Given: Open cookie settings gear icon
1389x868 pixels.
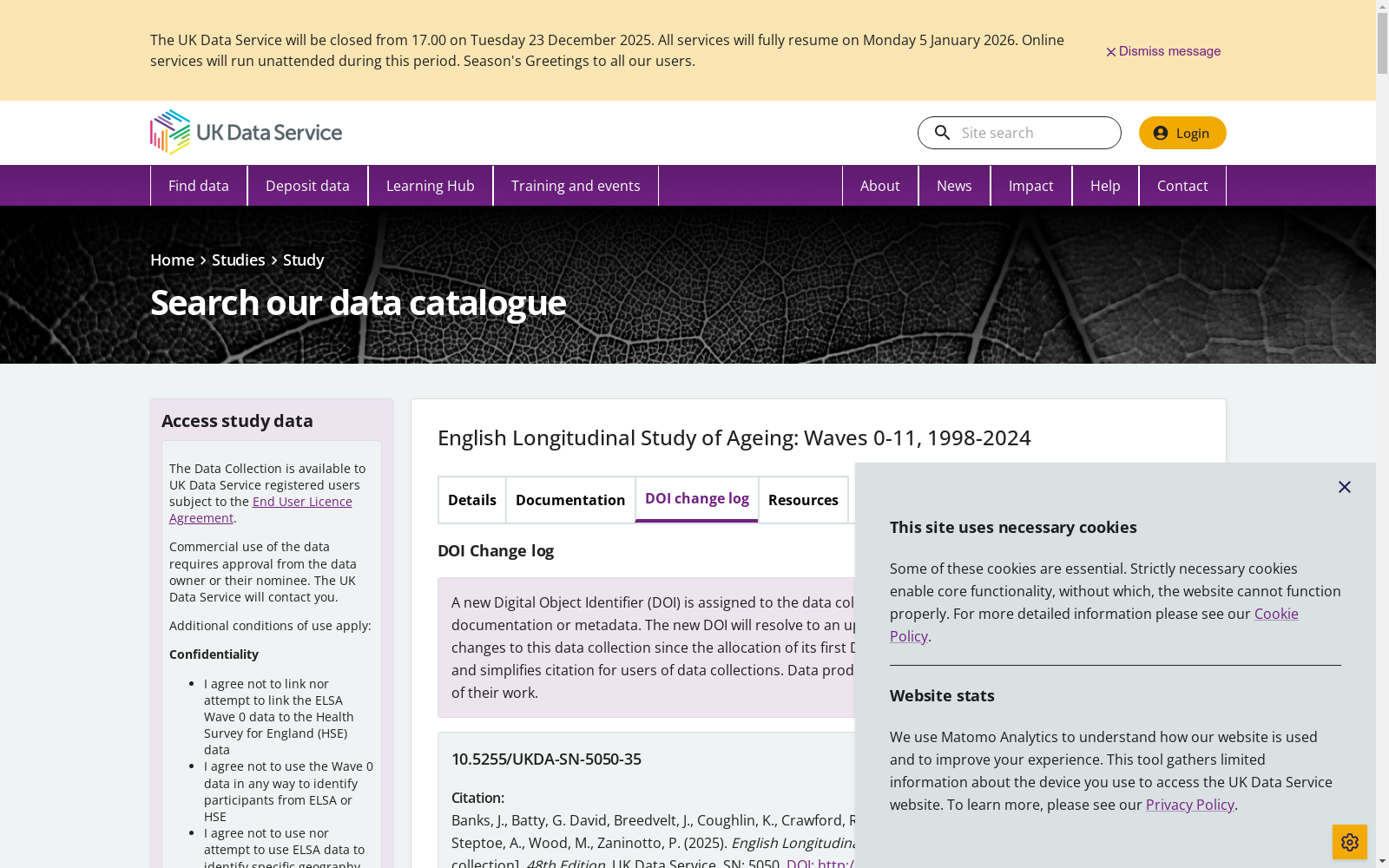Looking at the screenshot, I should pyautogui.click(x=1349, y=842).
